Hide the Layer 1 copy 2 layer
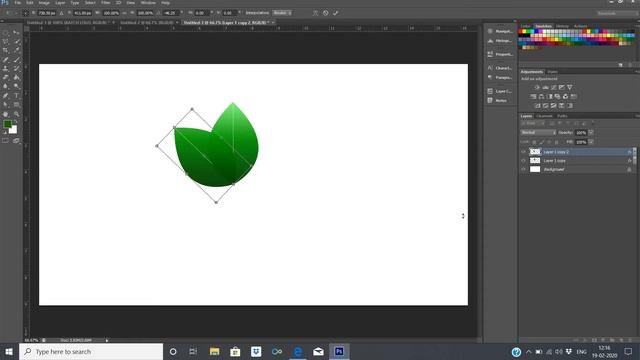 (x=524, y=152)
